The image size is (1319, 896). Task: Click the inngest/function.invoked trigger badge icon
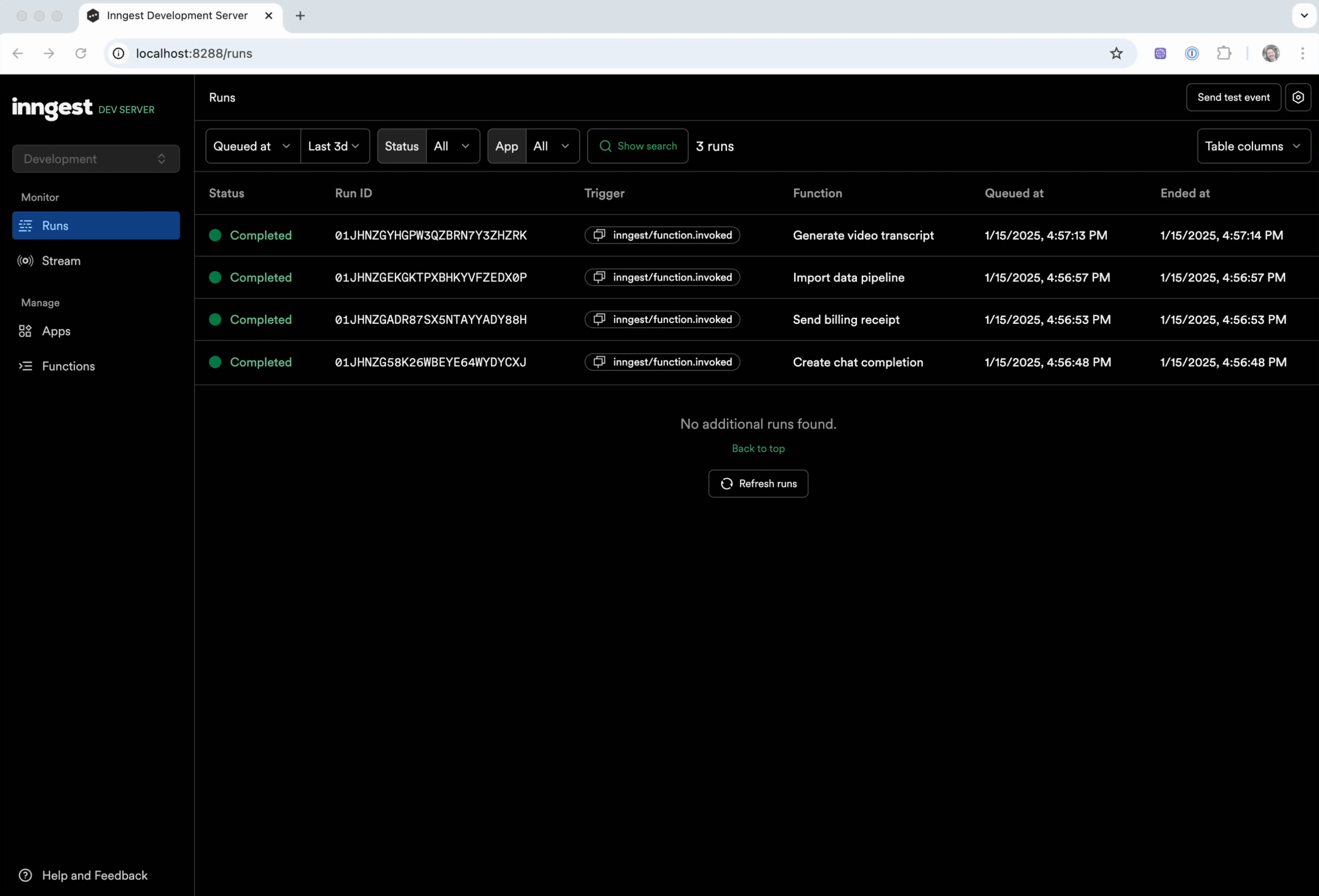pyautogui.click(x=599, y=235)
